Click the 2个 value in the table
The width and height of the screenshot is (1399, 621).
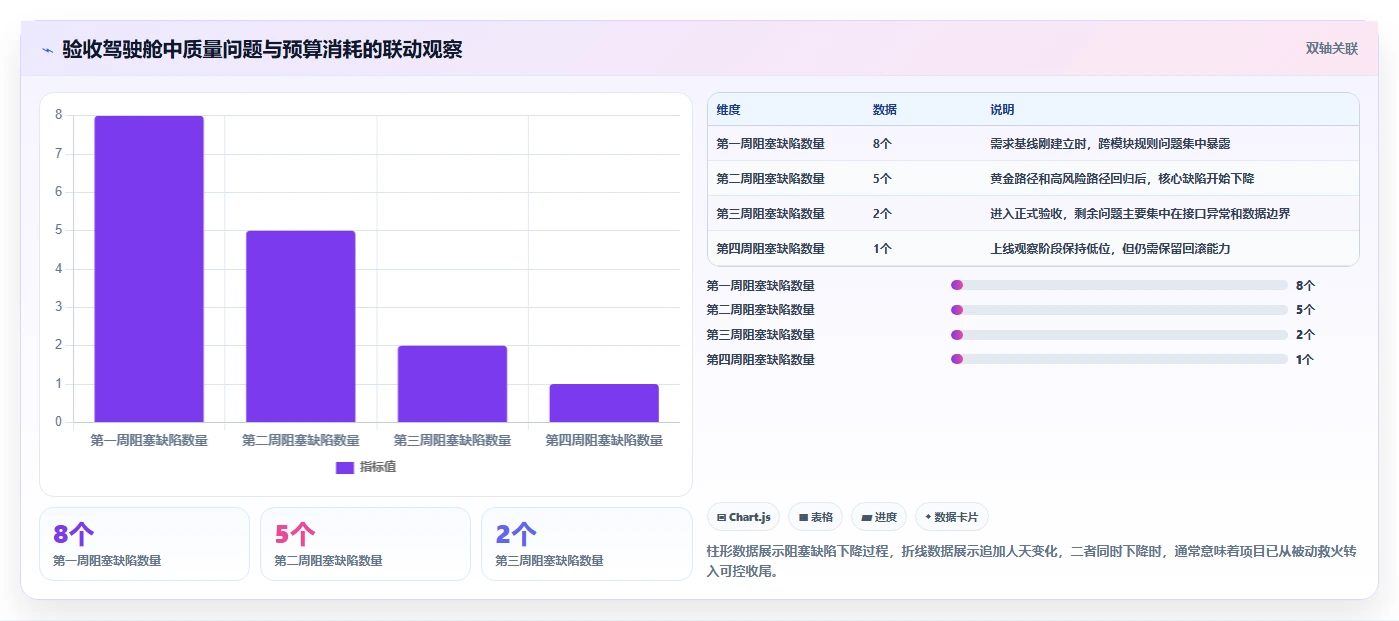(882, 214)
